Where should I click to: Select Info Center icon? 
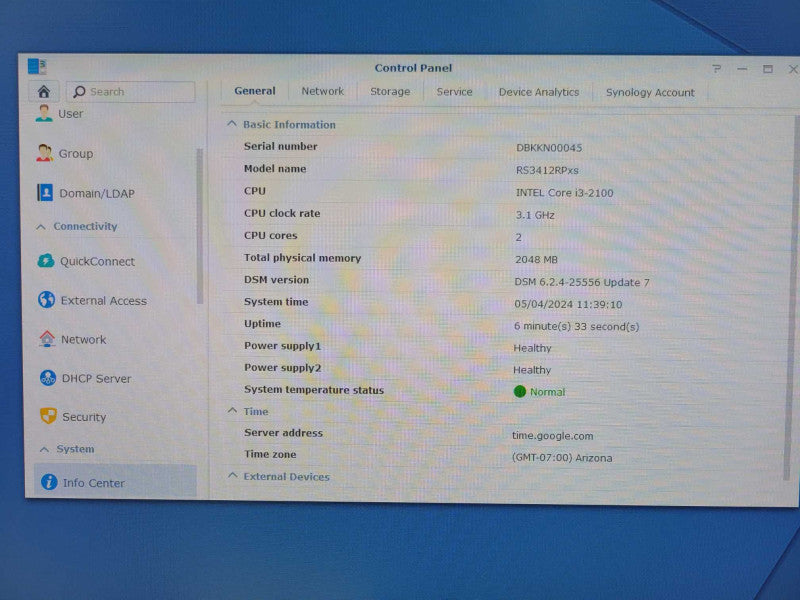(x=49, y=482)
